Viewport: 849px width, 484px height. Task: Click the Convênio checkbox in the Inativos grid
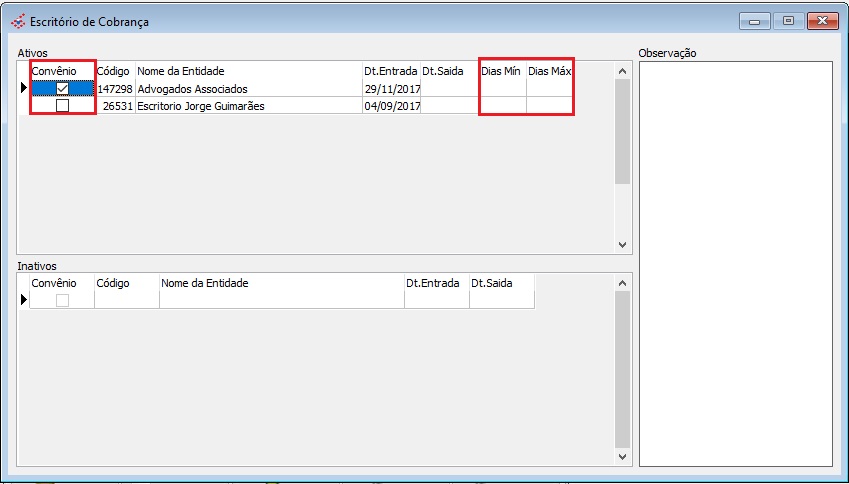[x=62, y=300]
